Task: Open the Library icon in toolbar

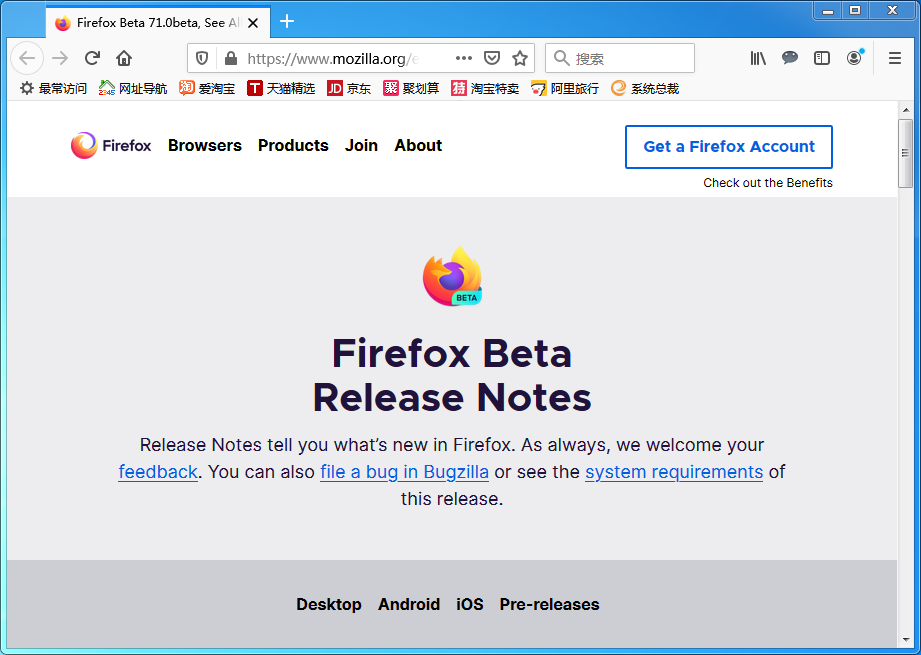Action: pos(758,58)
